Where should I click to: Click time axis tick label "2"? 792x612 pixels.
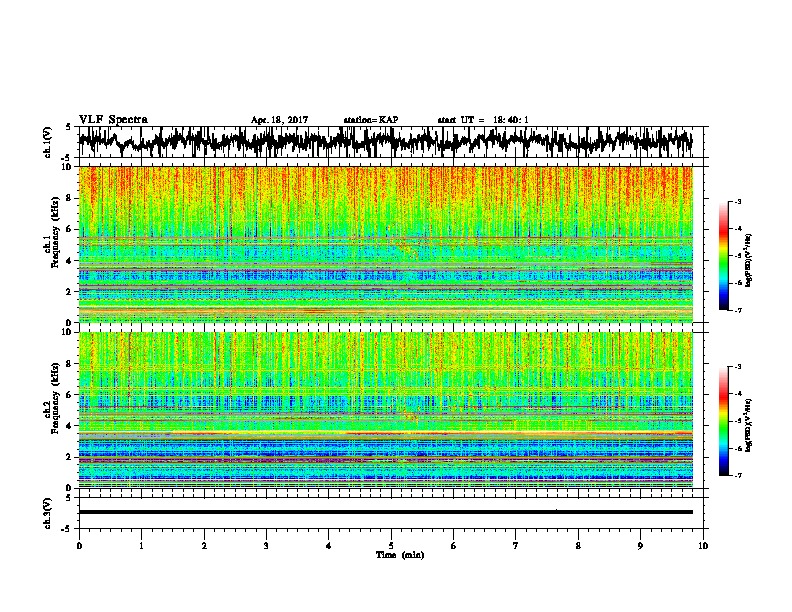pyautogui.click(x=204, y=546)
